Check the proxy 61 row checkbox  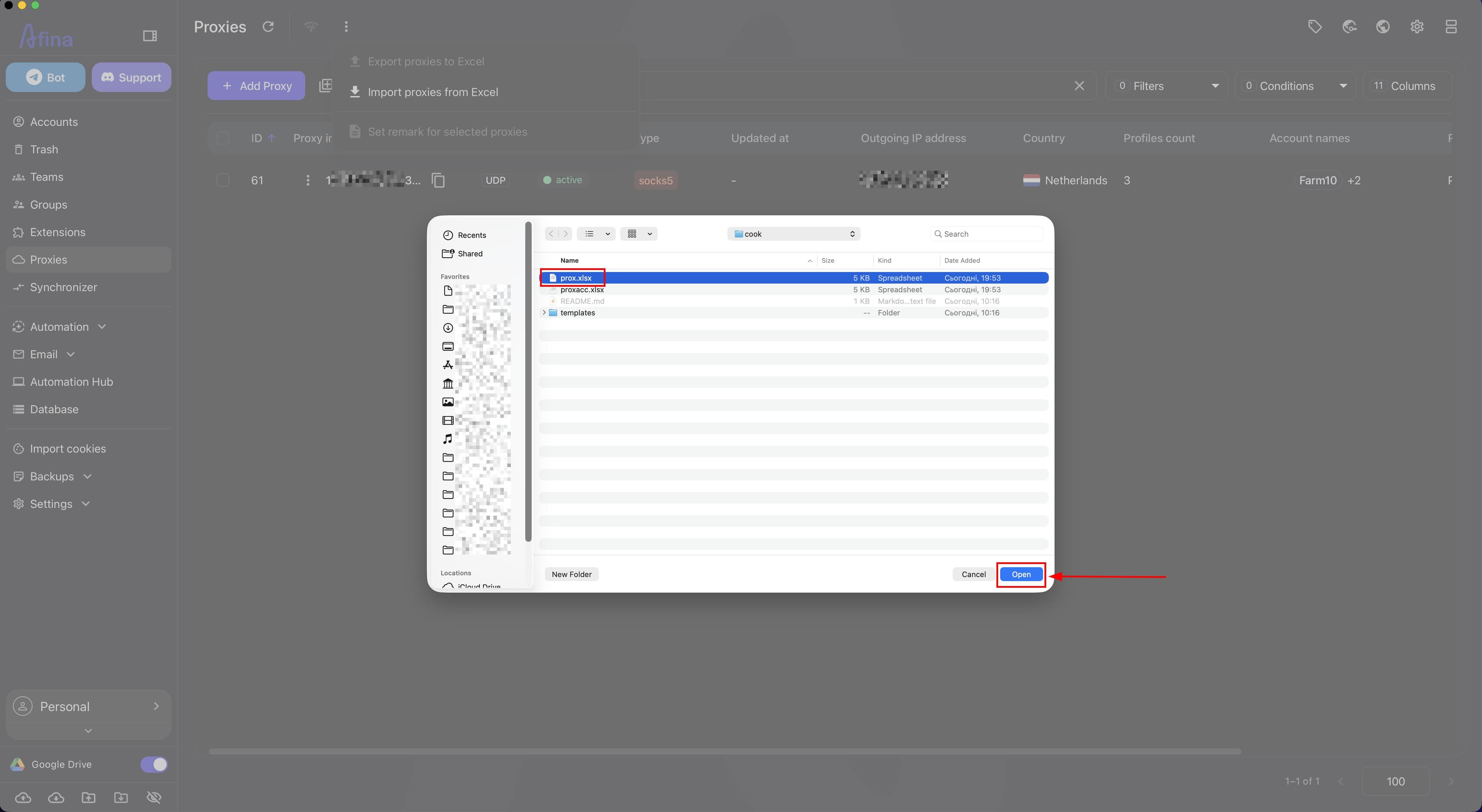pos(223,180)
